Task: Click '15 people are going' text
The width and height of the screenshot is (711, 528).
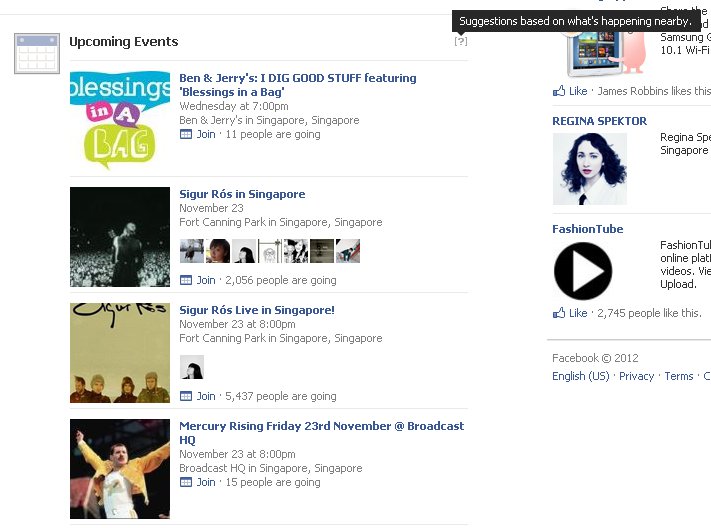Action: click(273, 482)
